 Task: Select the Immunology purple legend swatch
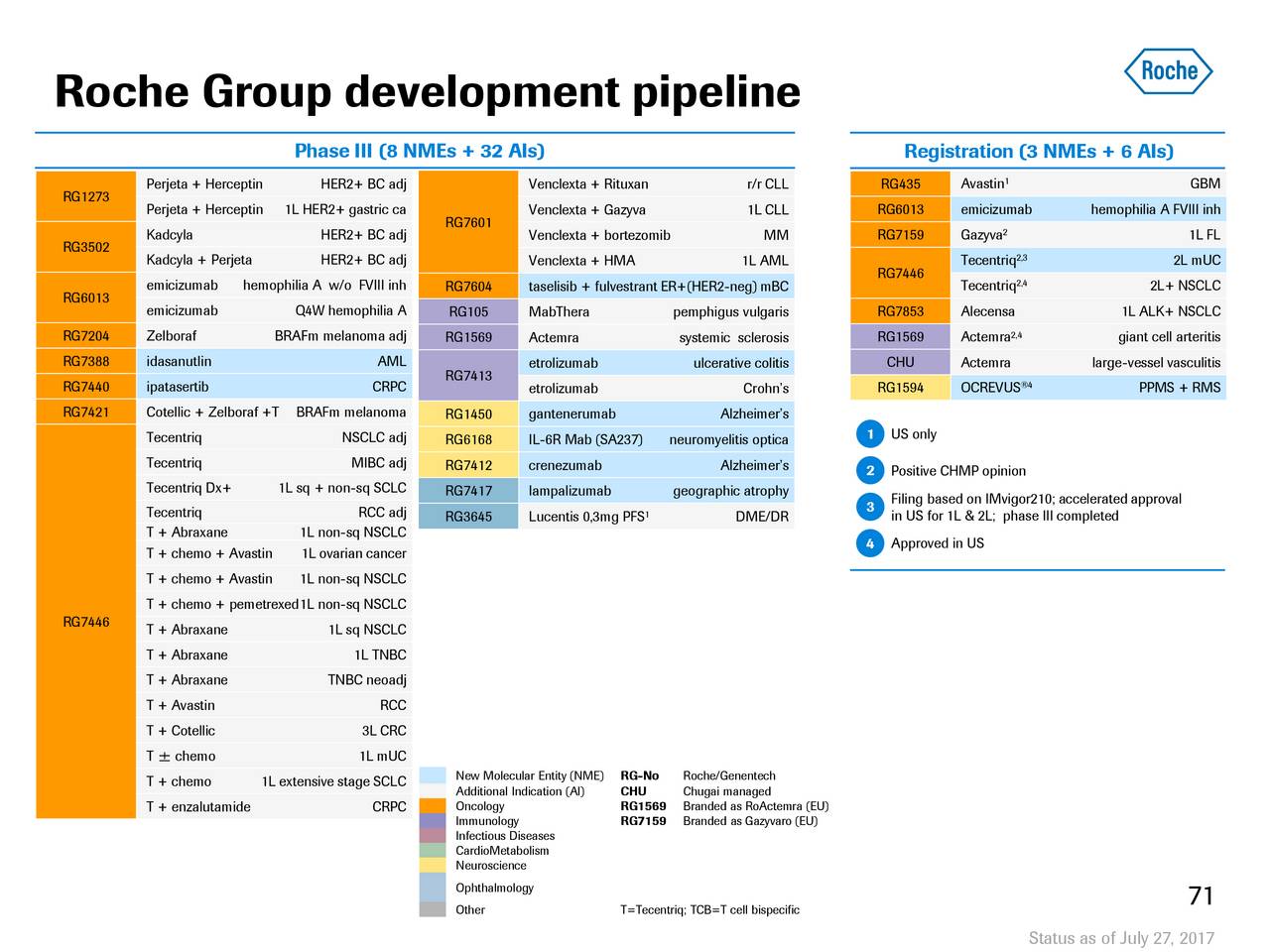(x=433, y=821)
